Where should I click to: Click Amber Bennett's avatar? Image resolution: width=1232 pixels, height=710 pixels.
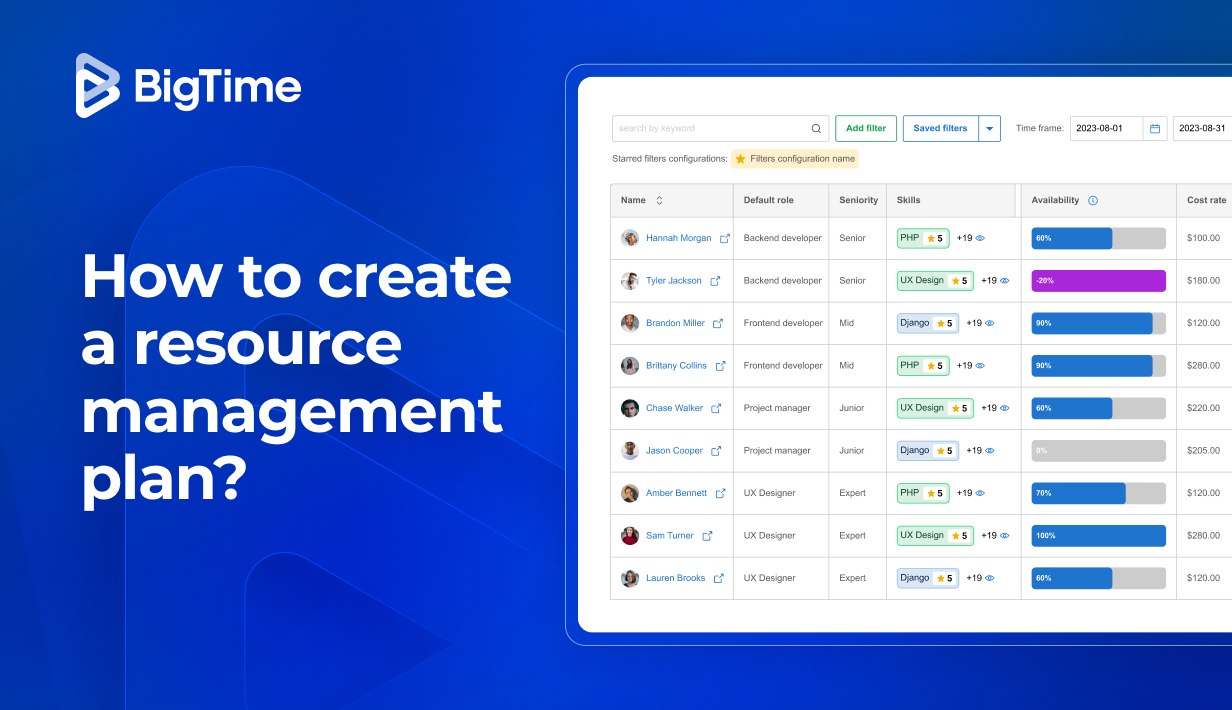tap(630, 493)
